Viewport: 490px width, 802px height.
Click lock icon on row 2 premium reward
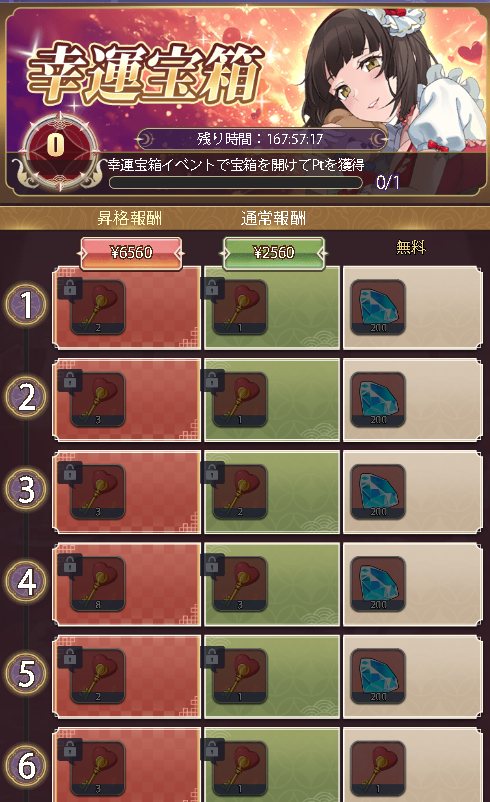pos(70,381)
